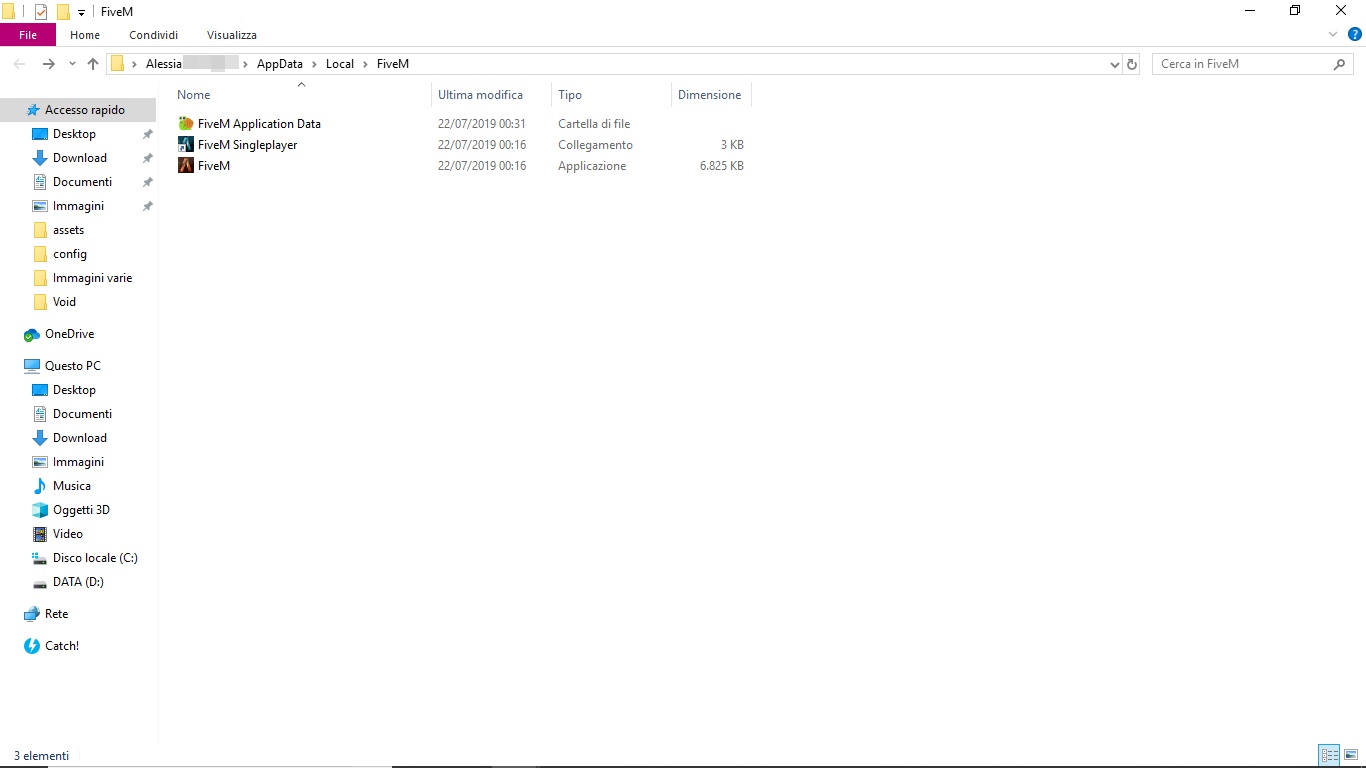Select Musica in Questo PC
This screenshot has height=768, width=1366.
(72, 486)
